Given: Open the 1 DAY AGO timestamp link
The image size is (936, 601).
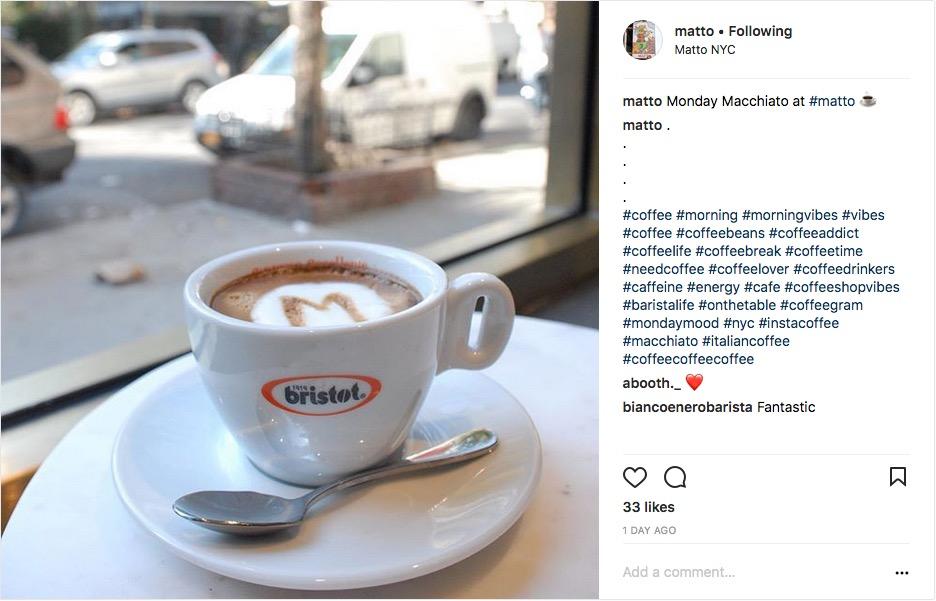Looking at the screenshot, I should click(x=649, y=531).
